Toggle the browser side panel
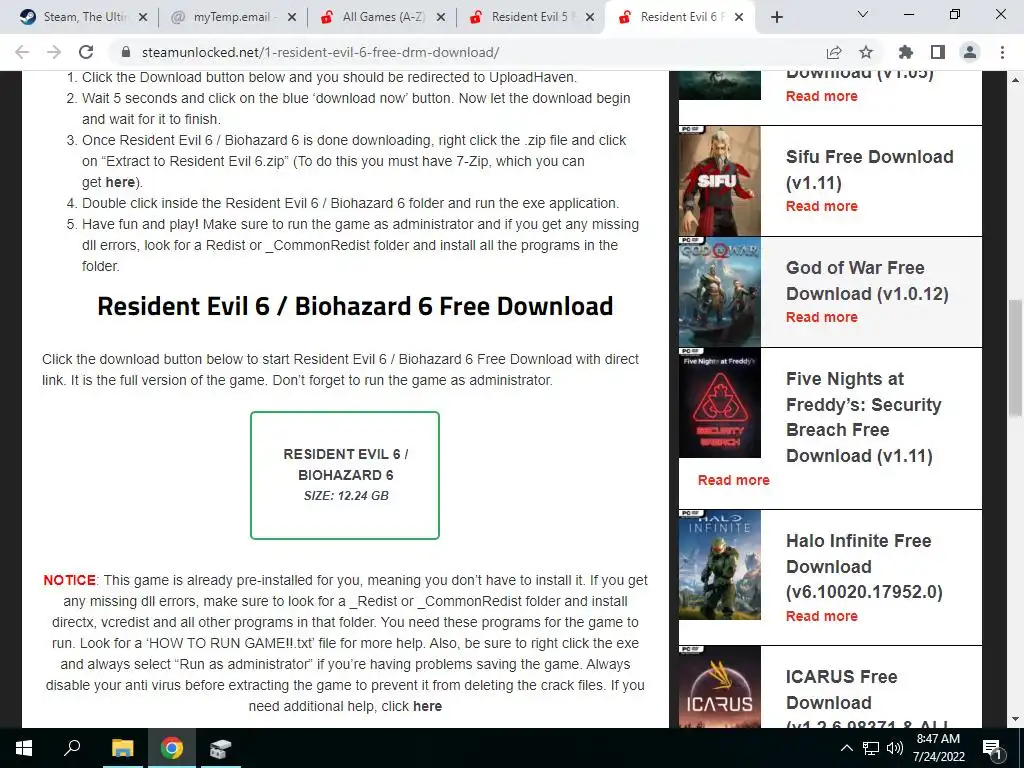 (938, 52)
